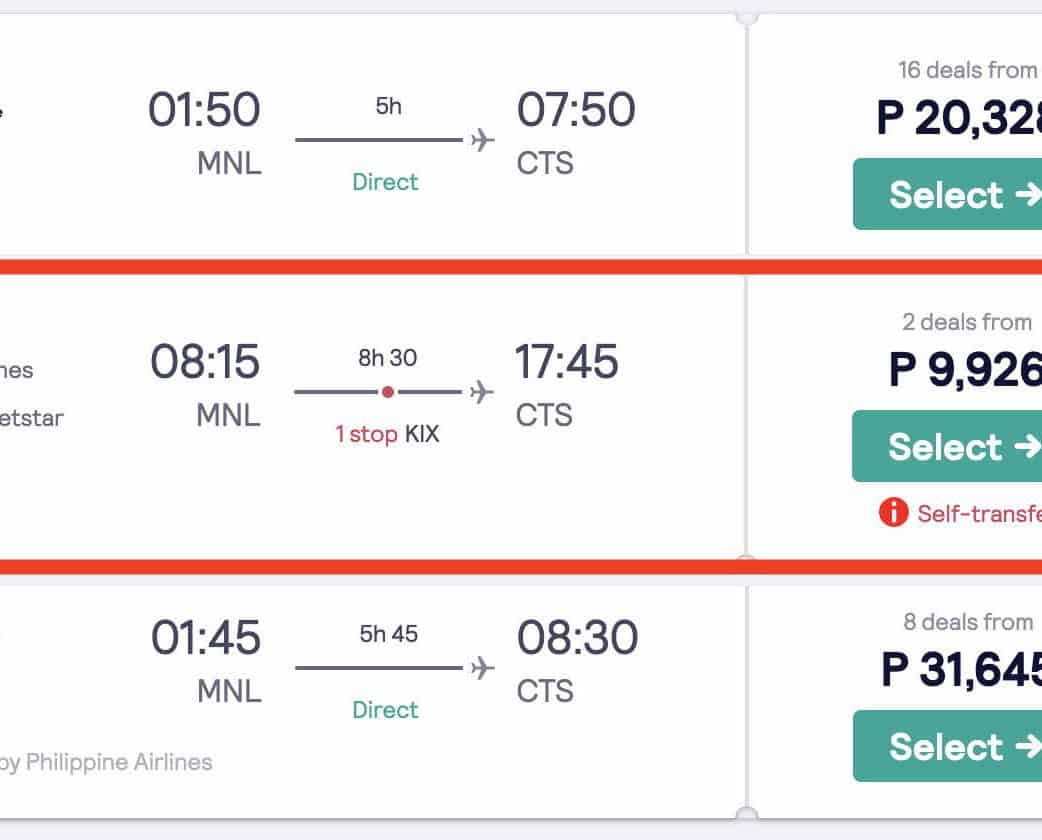Viewport: 1042px width, 840px height.
Task: Click the red stopover dot on the KIX route
Action: 388,392
